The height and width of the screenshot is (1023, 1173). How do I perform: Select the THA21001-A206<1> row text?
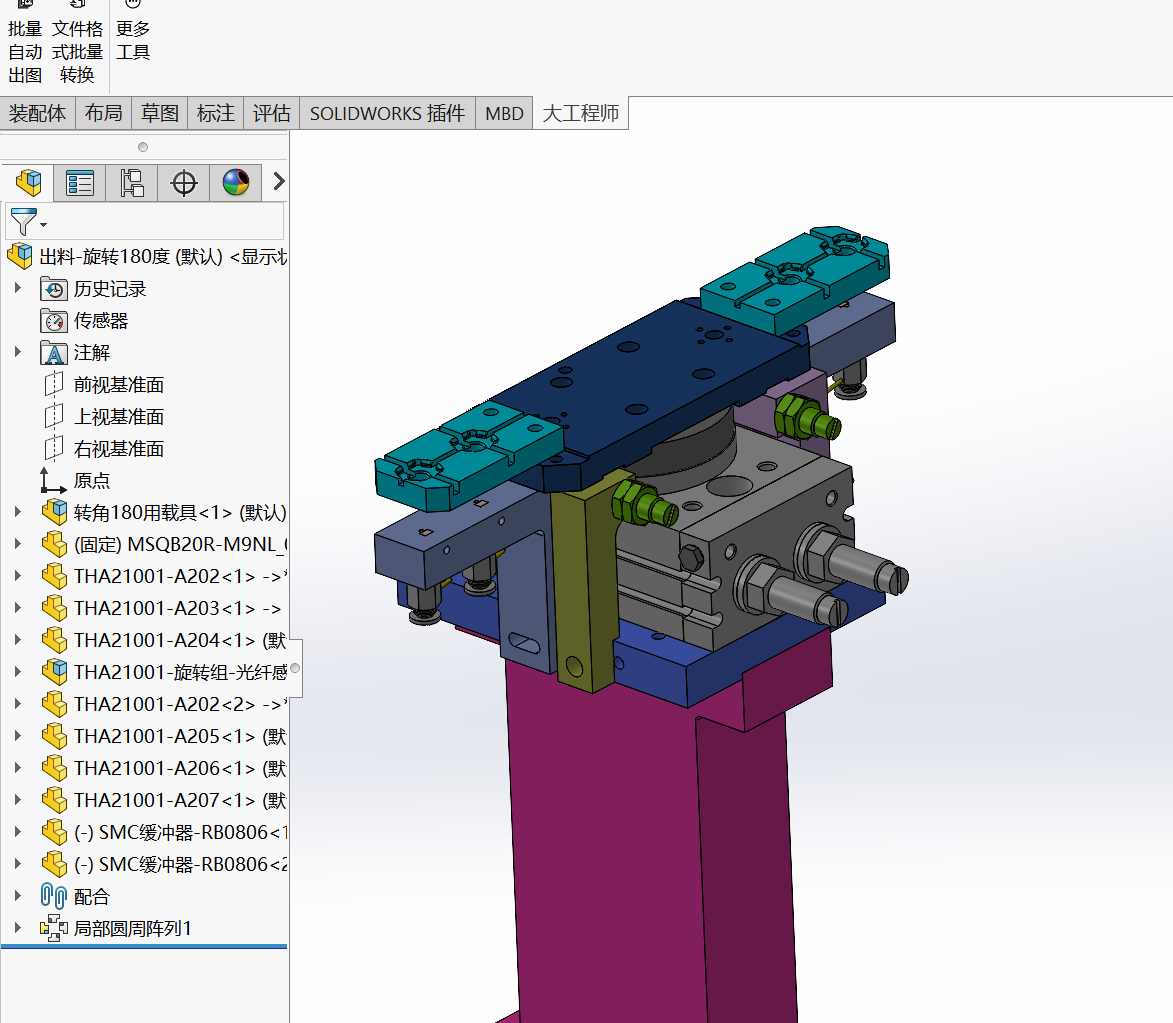pos(180,769)
